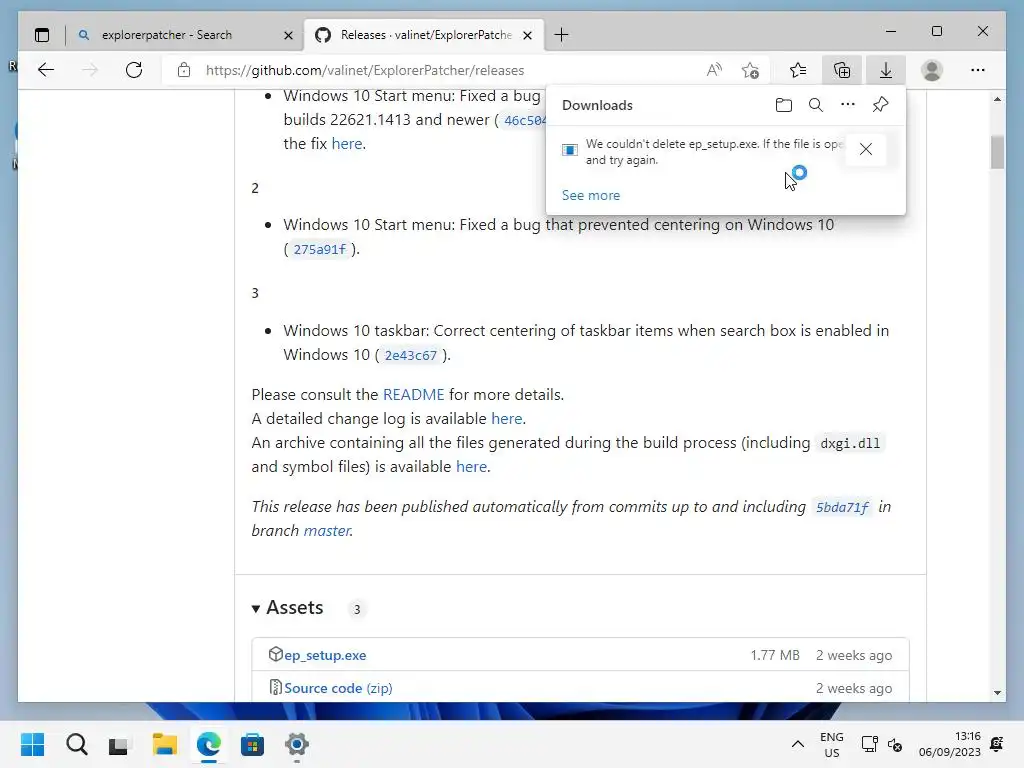Download Source code (zip)
Screen dimensions: 1024x768
coord(338,688)
